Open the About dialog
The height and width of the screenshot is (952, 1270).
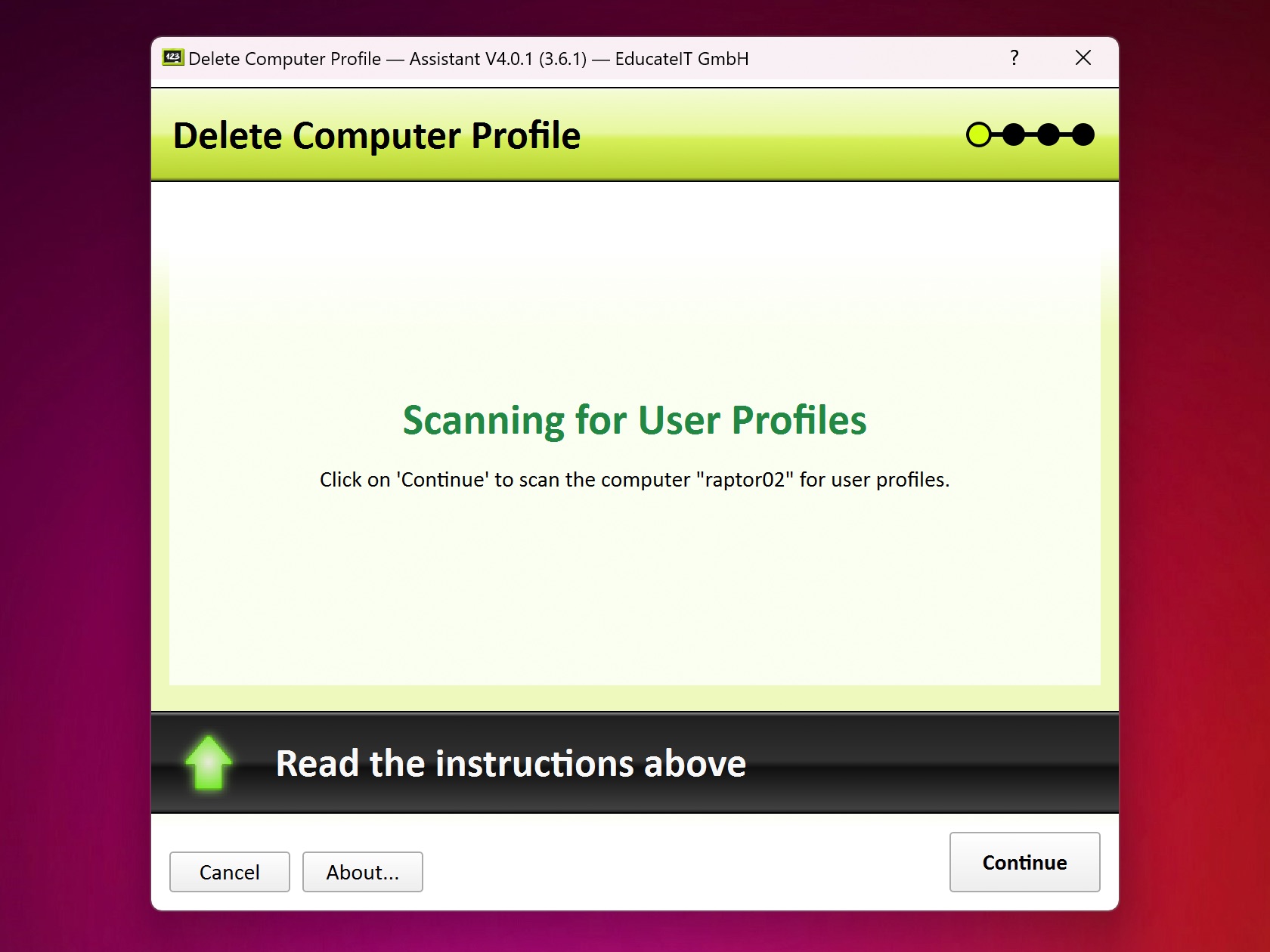[x=362, y=872]
